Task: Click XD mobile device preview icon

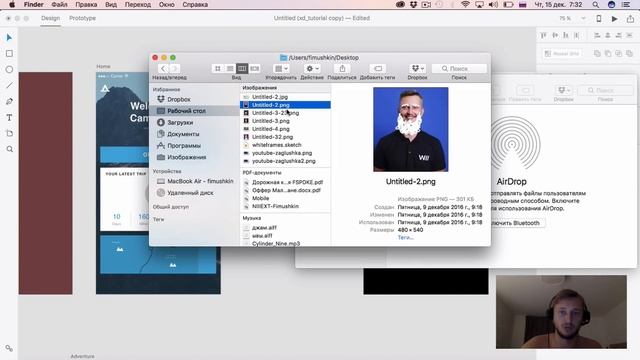Action: (599, 19)
